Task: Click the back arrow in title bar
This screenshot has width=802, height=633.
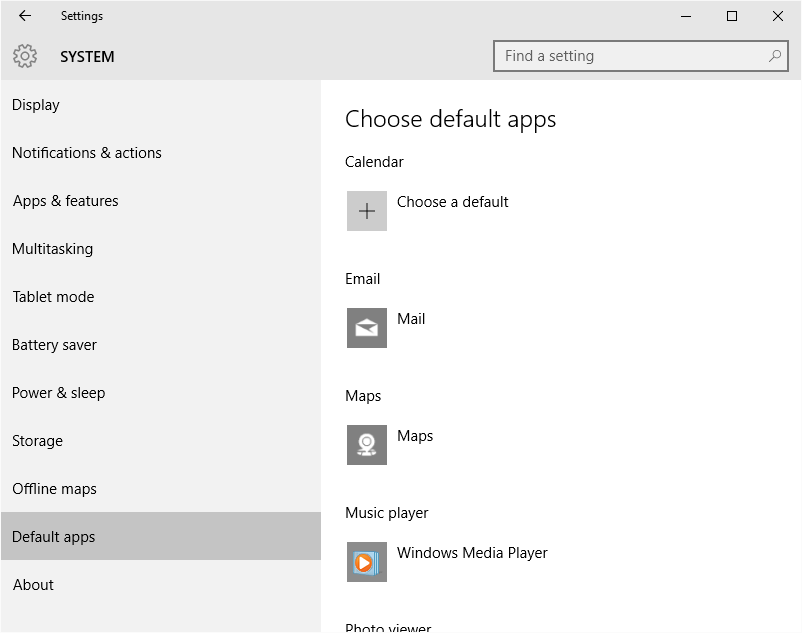Action: (x=25, y=16)
